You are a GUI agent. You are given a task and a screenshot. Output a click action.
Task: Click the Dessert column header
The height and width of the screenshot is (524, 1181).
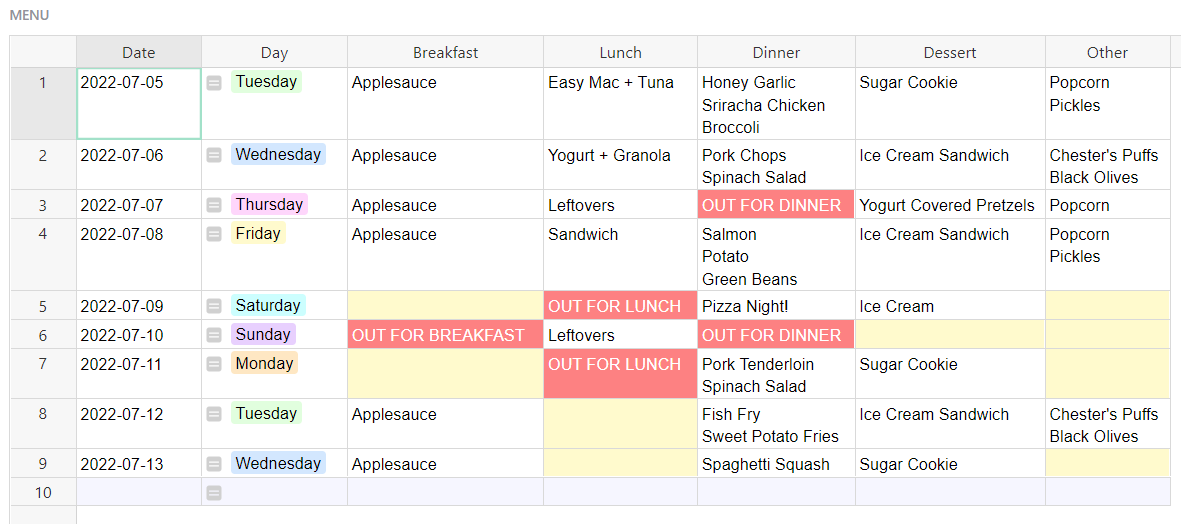pos(949,53)
